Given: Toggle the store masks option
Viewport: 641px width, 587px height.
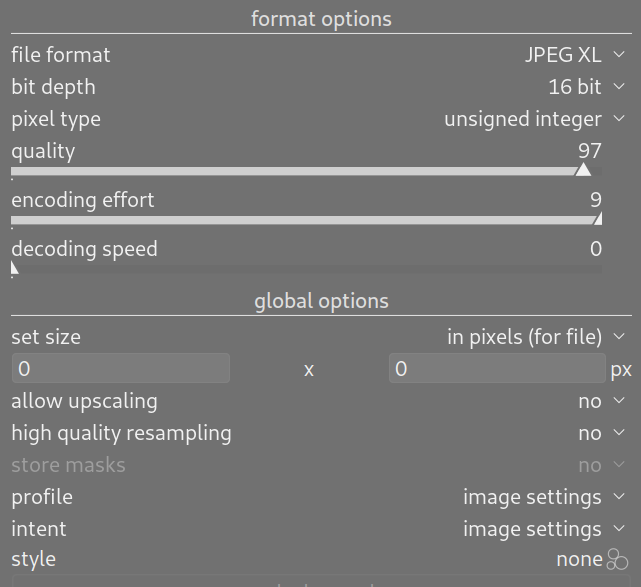Looking at the screenshot, I should click(590, 465).
